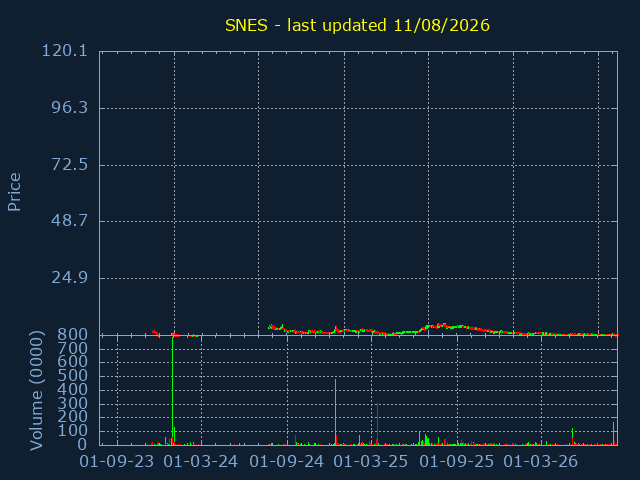Select the 01-09-23 date label

pyautogui.click(x=117, y=462)
